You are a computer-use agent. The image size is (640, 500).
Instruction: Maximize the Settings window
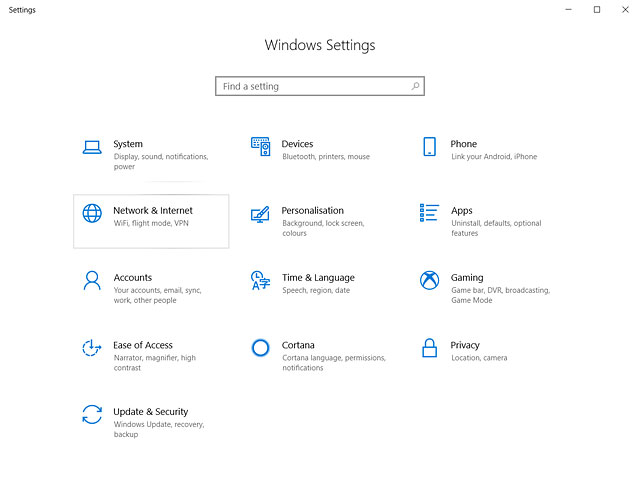(x=597, y=10)
